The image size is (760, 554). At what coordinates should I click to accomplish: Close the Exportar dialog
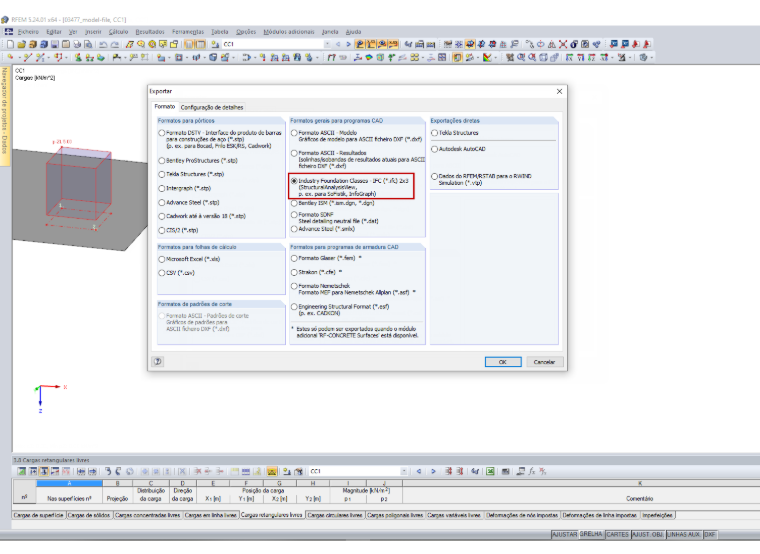(x=559, y=91)
